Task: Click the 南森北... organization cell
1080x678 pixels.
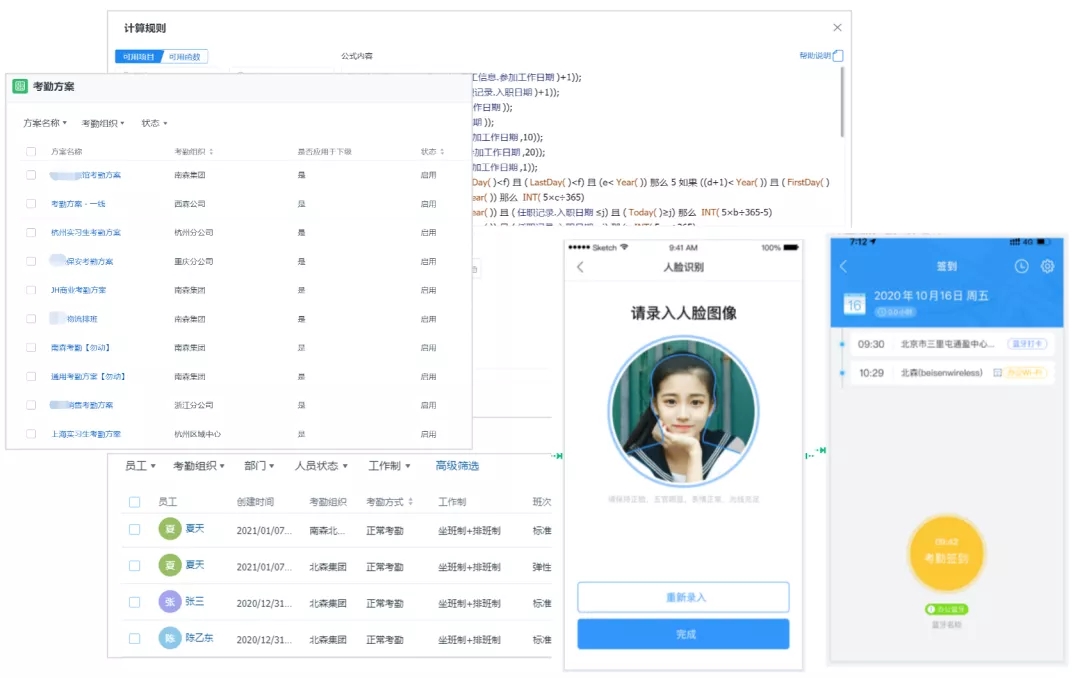Action: click(326, 531)
